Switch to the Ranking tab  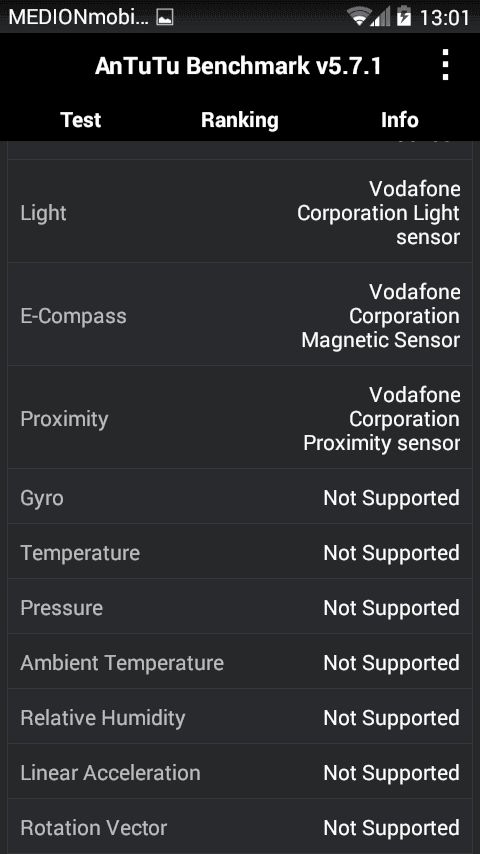point(240,120)
